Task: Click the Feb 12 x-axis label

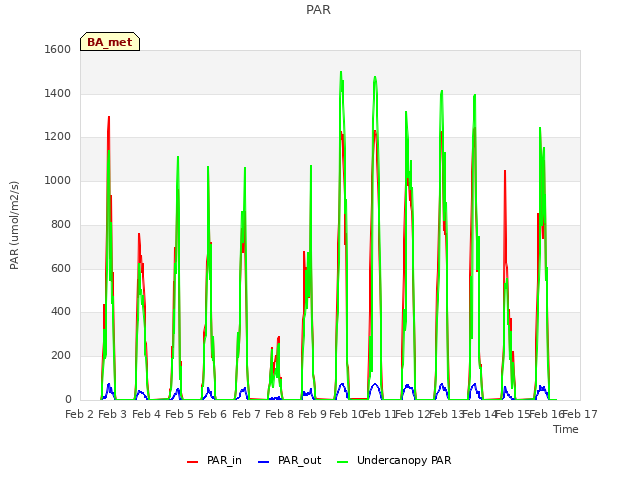Action: coord(412,414)
